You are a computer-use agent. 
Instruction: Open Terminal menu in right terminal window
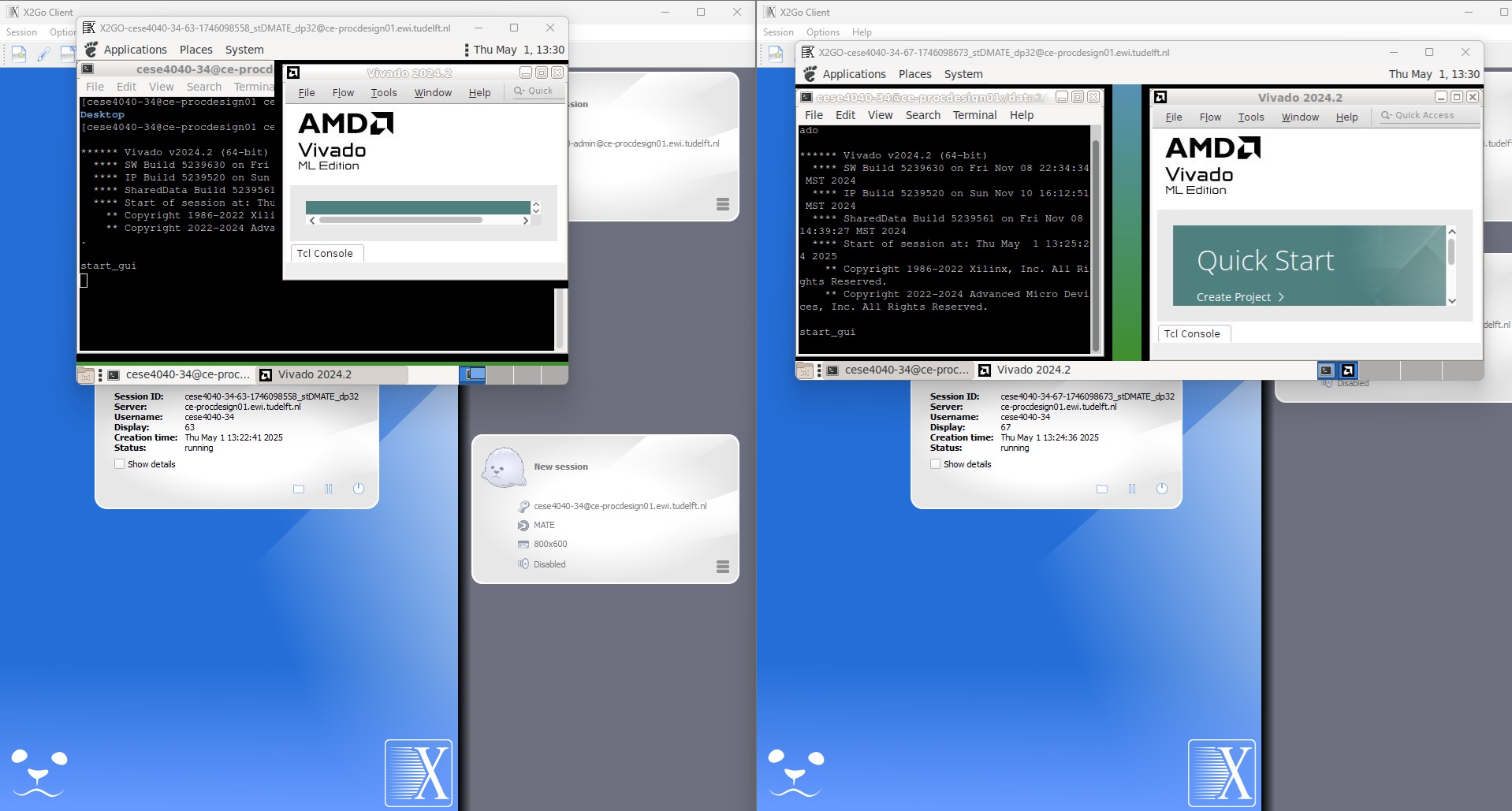[974, 115]
